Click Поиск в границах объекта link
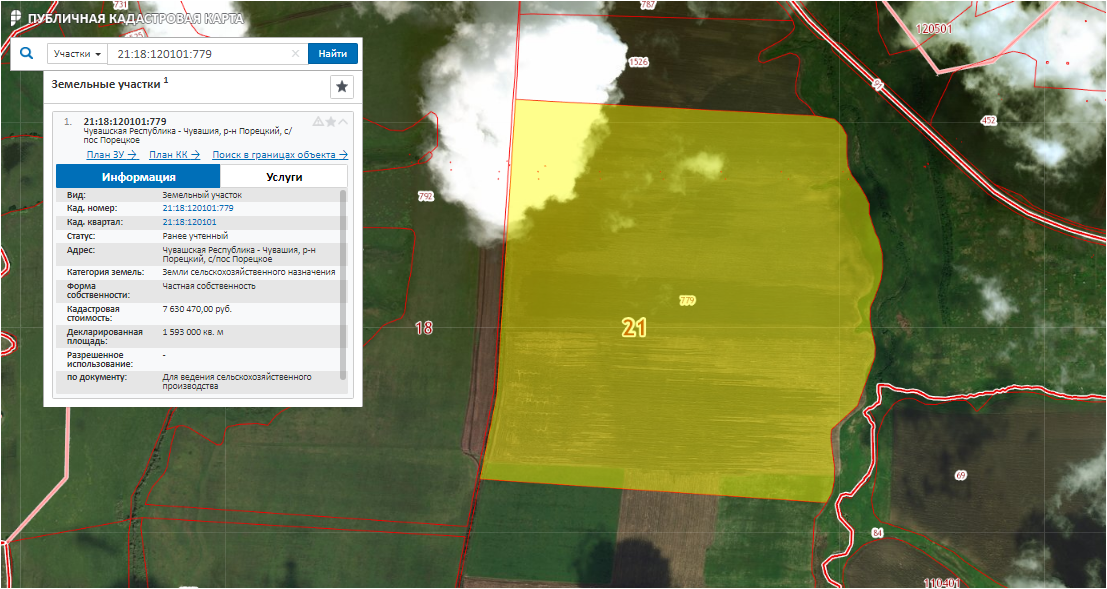Viewport: 1107px width, 589px height. (279, 155)
